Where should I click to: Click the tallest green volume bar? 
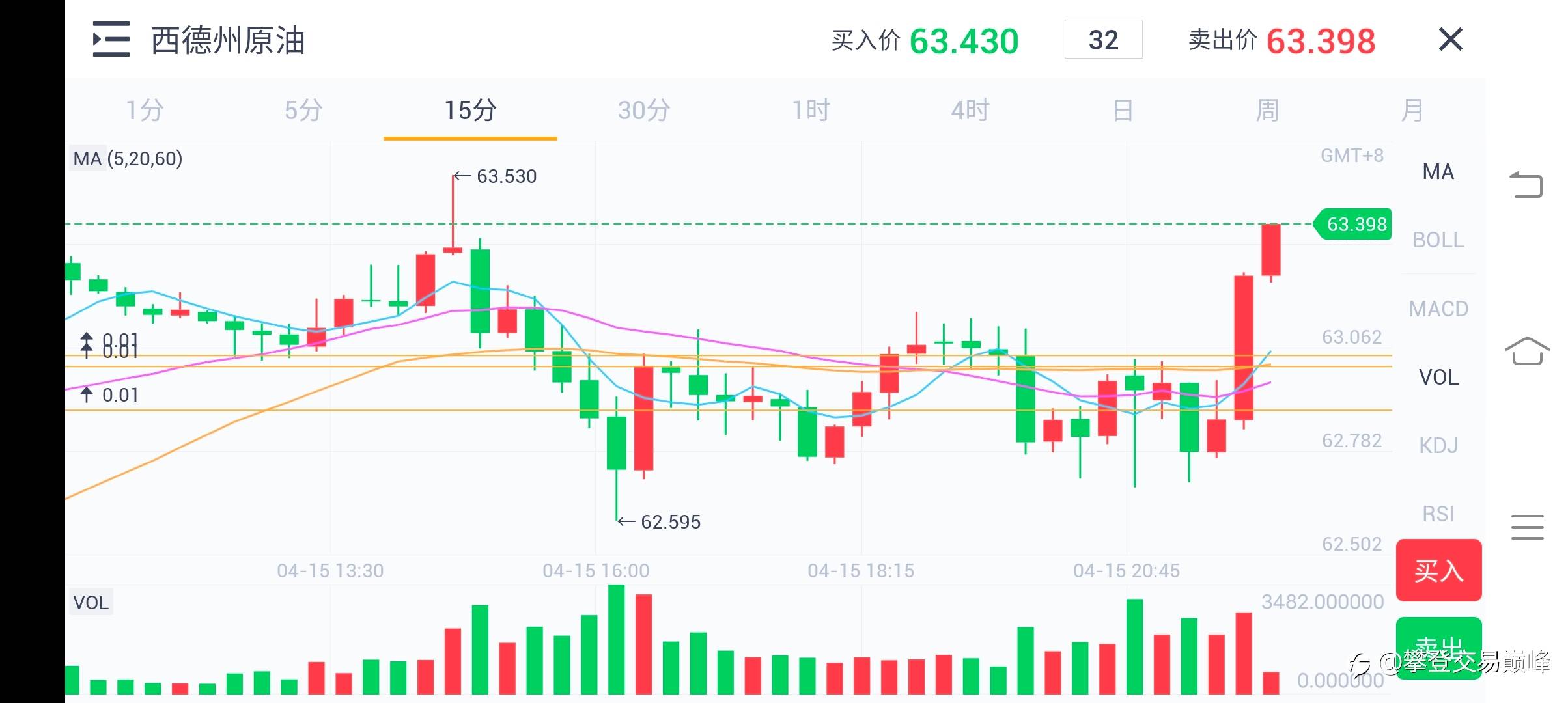pyautogui.click(x=616, y=639)
